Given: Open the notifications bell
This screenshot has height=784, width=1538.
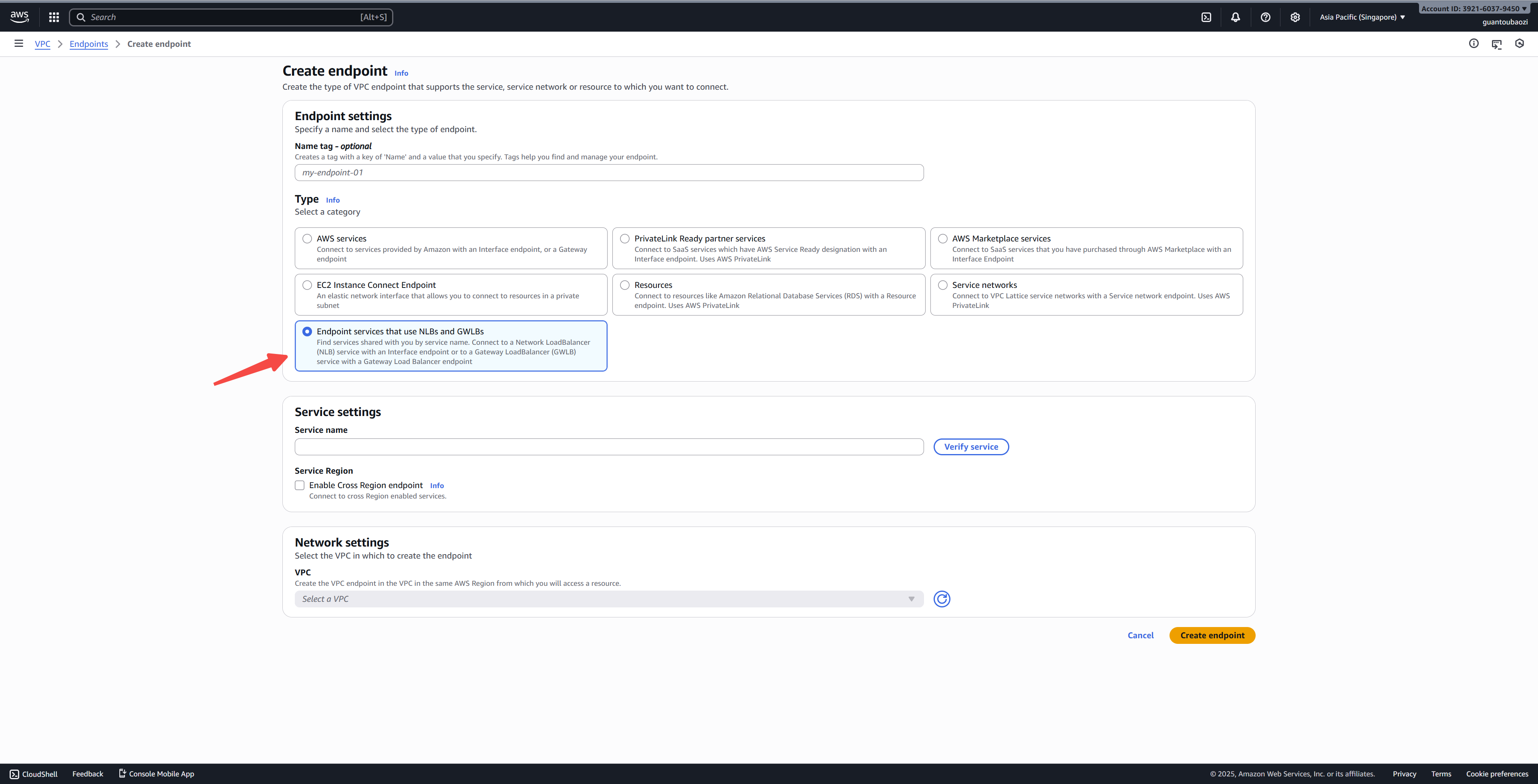Looking at the screenshot, I should click(x=1235, y=17).
